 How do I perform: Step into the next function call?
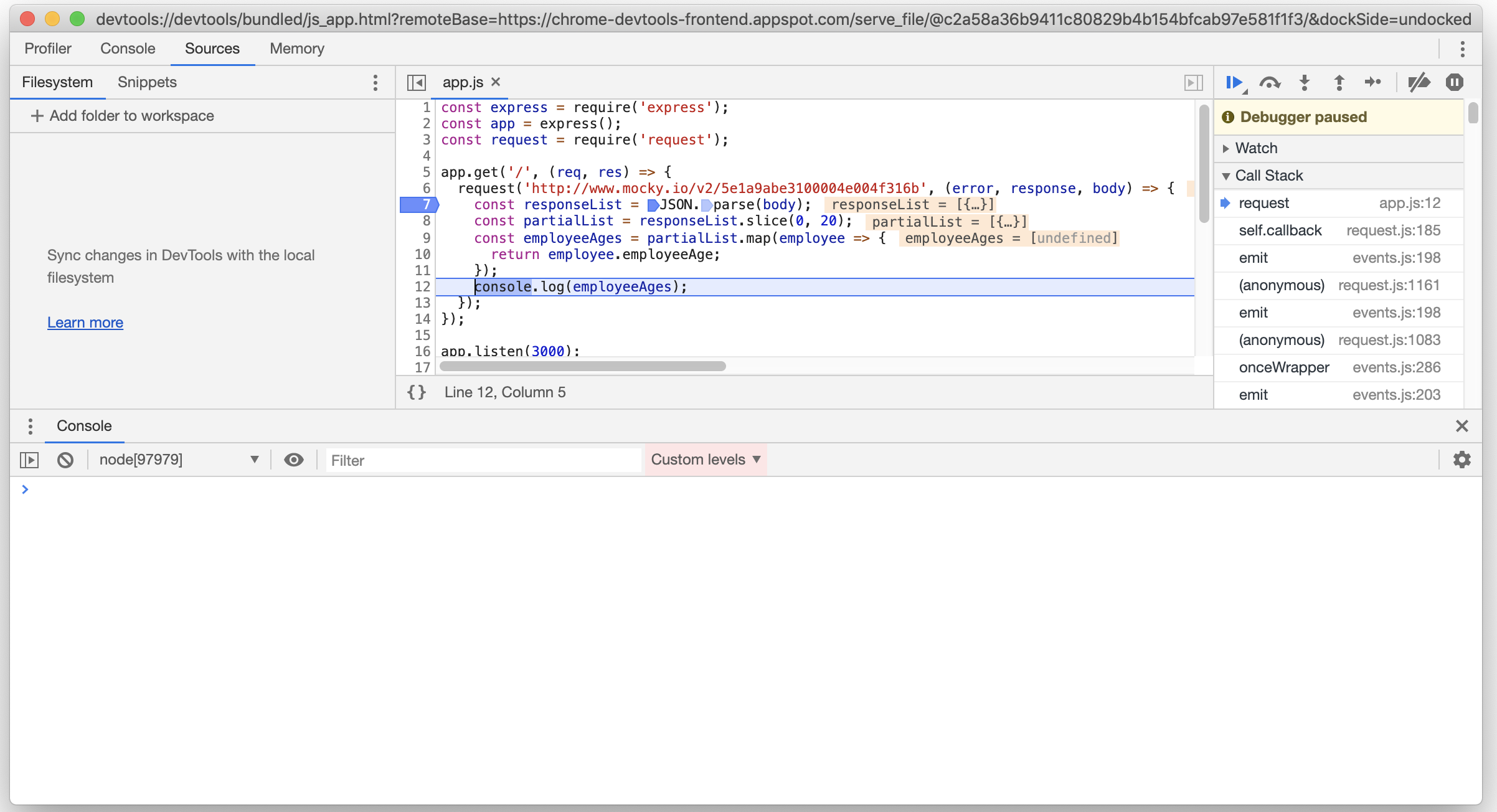pyautogui.click(x=1304, y=82)
